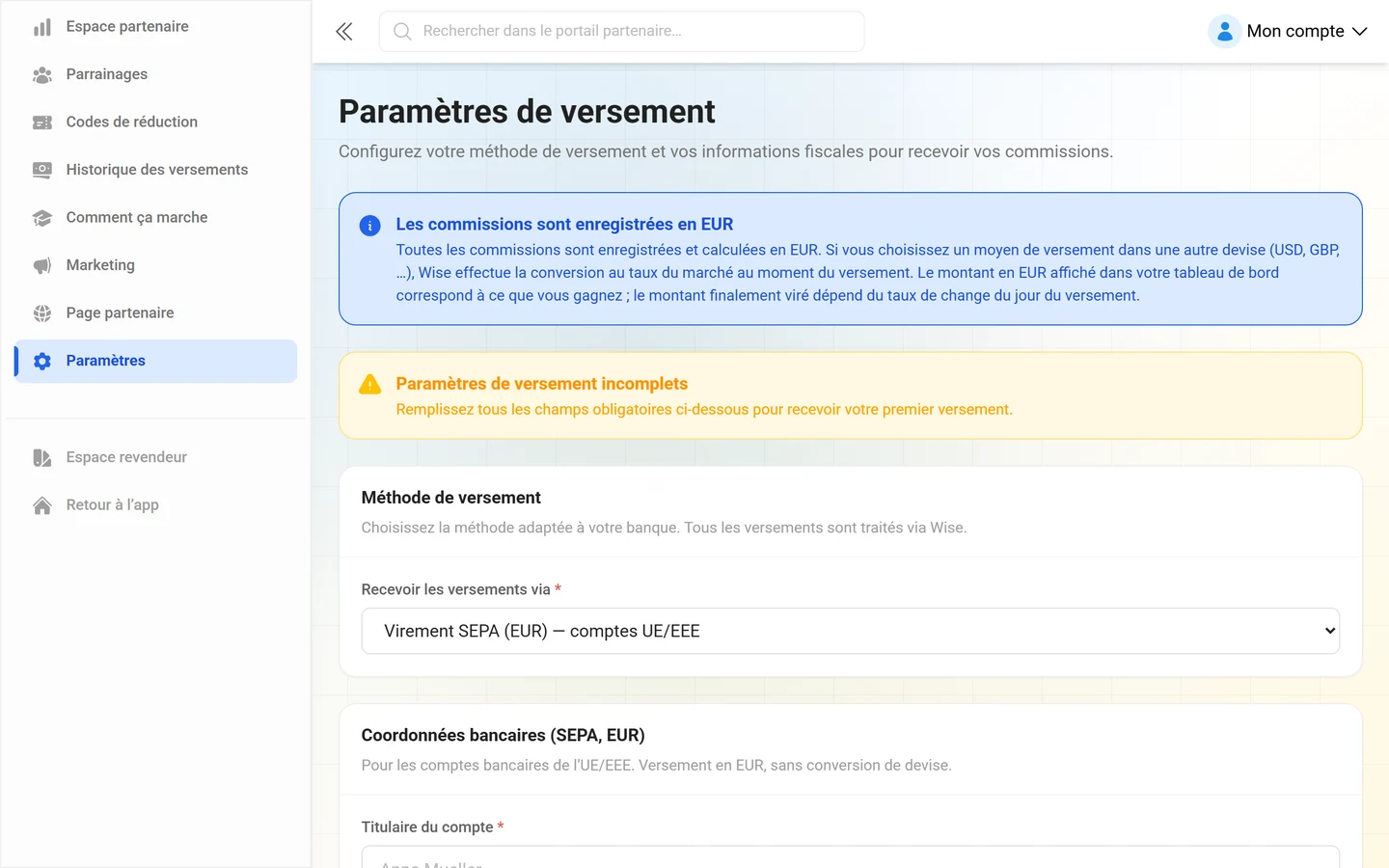Click the Marketing megaphone icon
This screenshot has height=868, width=1389.
[x=42, y=265]
